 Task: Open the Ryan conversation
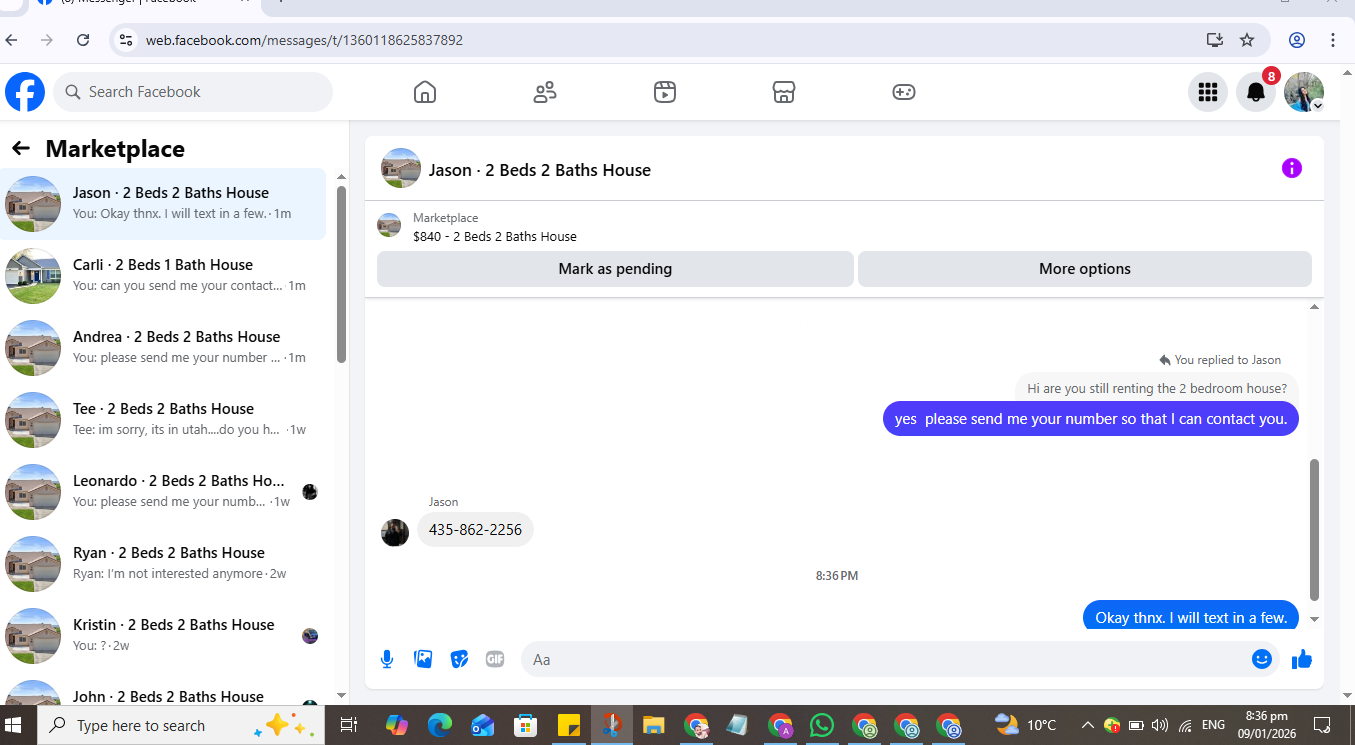point(163,564)
